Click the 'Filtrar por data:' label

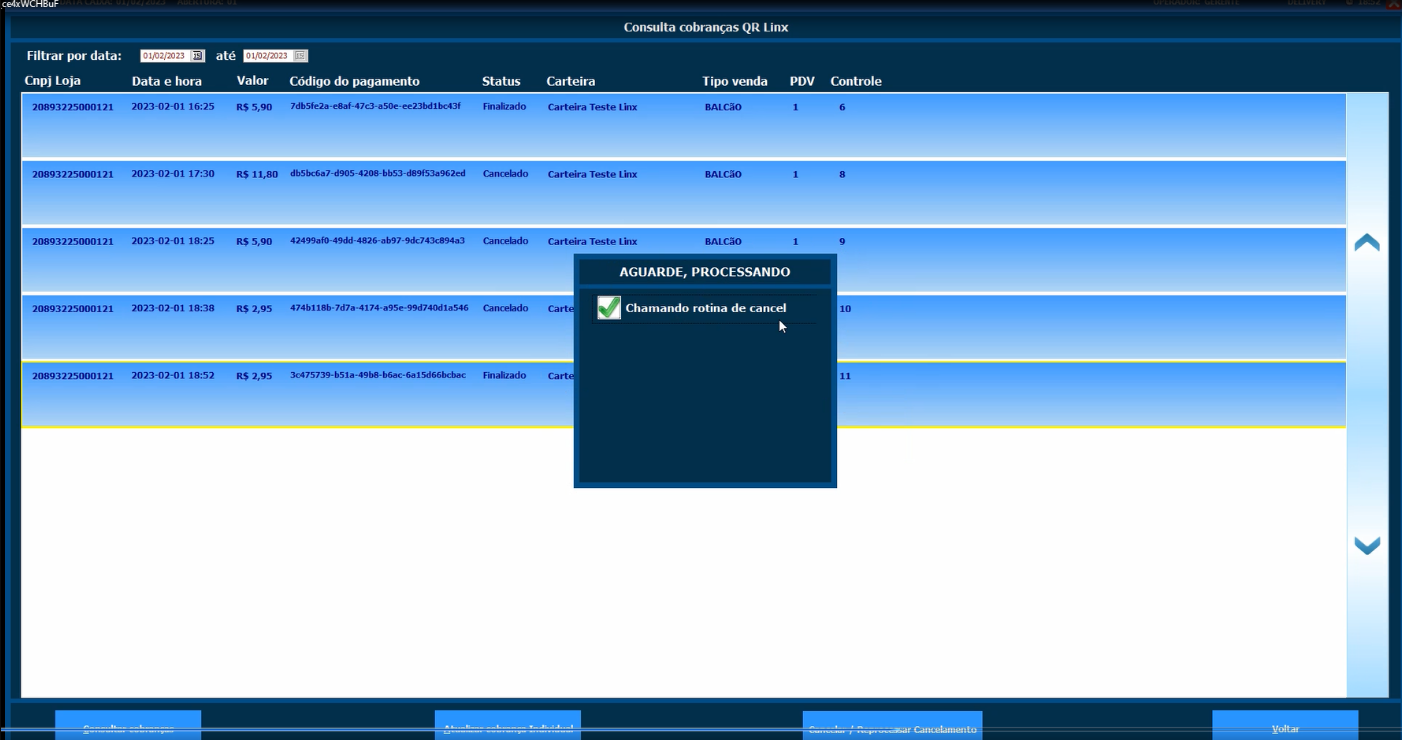pyautogui.click(x=74, y=56)
